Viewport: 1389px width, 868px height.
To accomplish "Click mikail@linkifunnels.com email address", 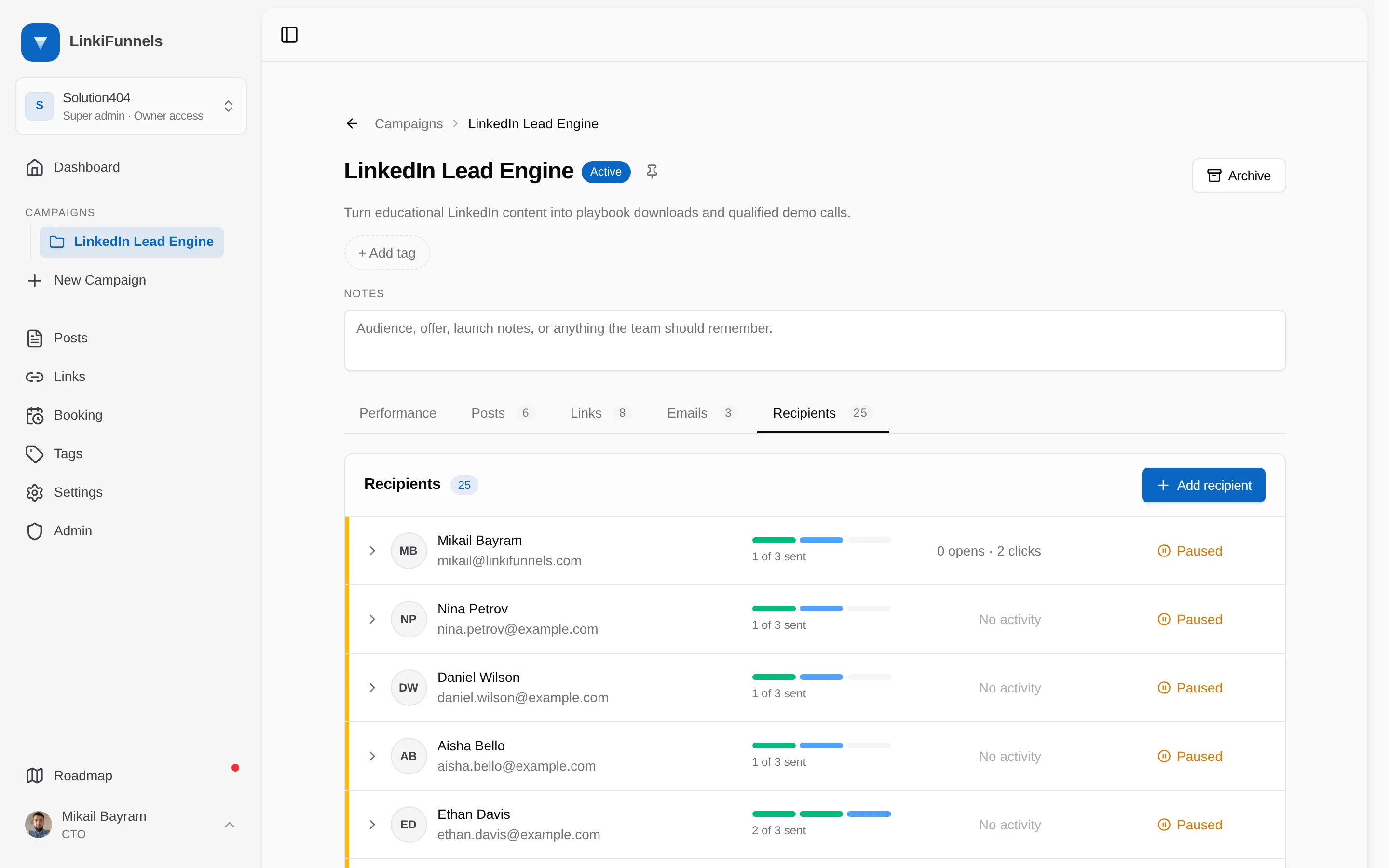I will [509, 561].
